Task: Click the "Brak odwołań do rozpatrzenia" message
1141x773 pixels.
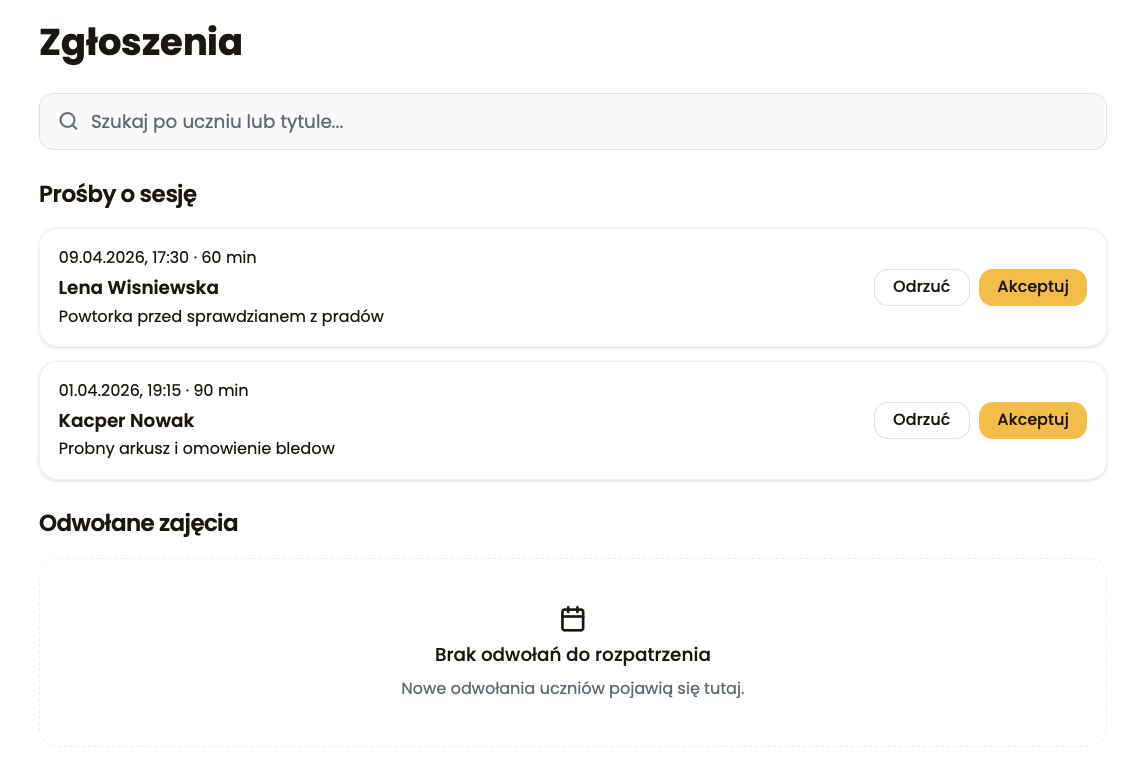Action: [572, 655]
